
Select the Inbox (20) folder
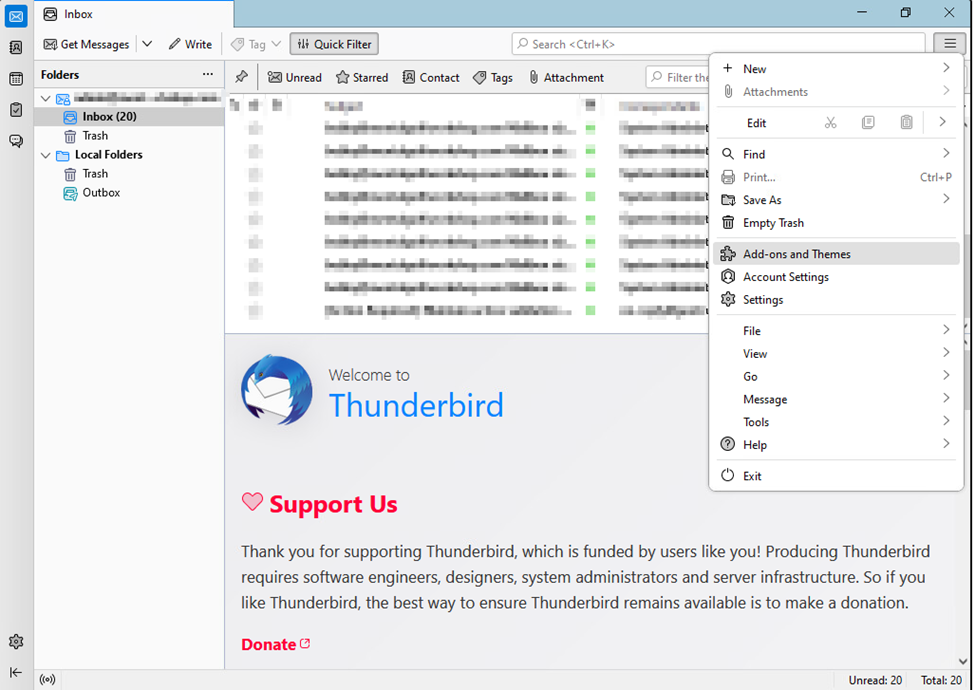[129, 116]
